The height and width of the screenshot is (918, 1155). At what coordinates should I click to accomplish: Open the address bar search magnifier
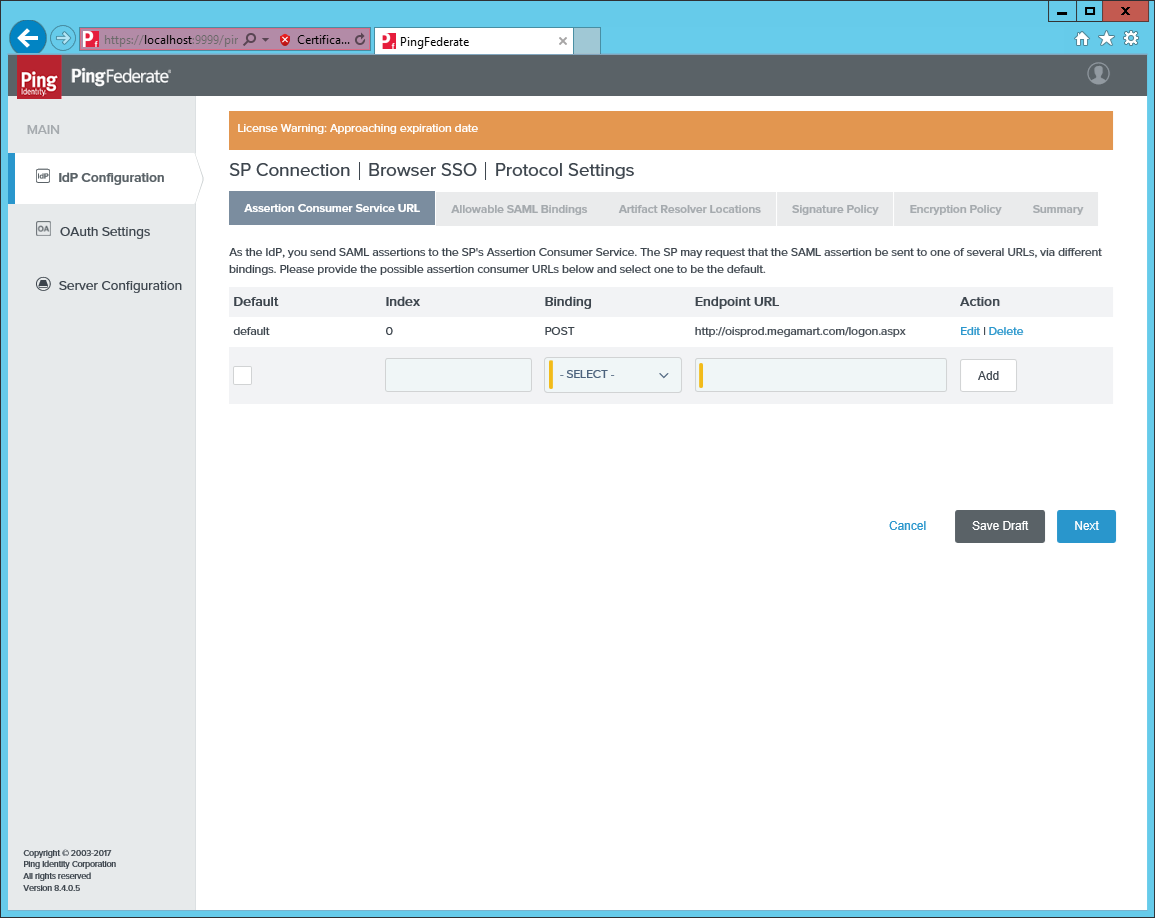(250, 39)
